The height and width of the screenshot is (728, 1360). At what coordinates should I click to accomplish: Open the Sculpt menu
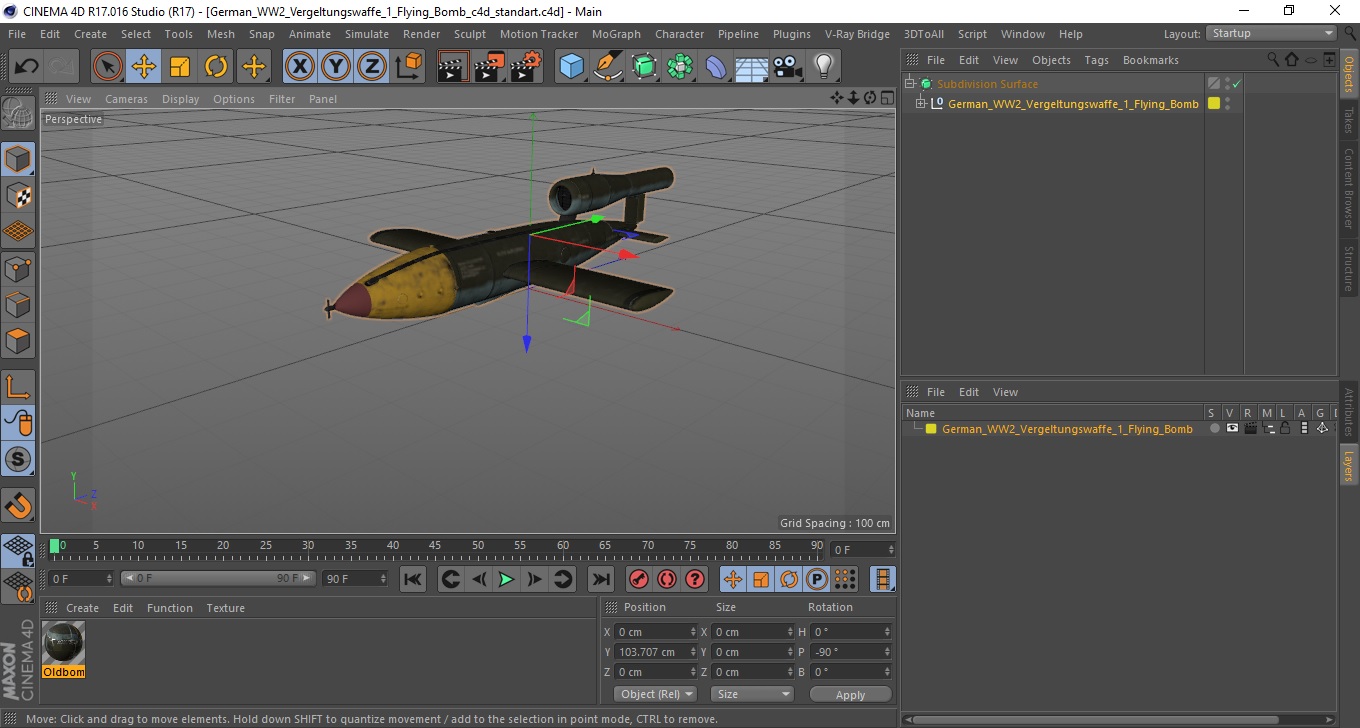pos(469,34)
